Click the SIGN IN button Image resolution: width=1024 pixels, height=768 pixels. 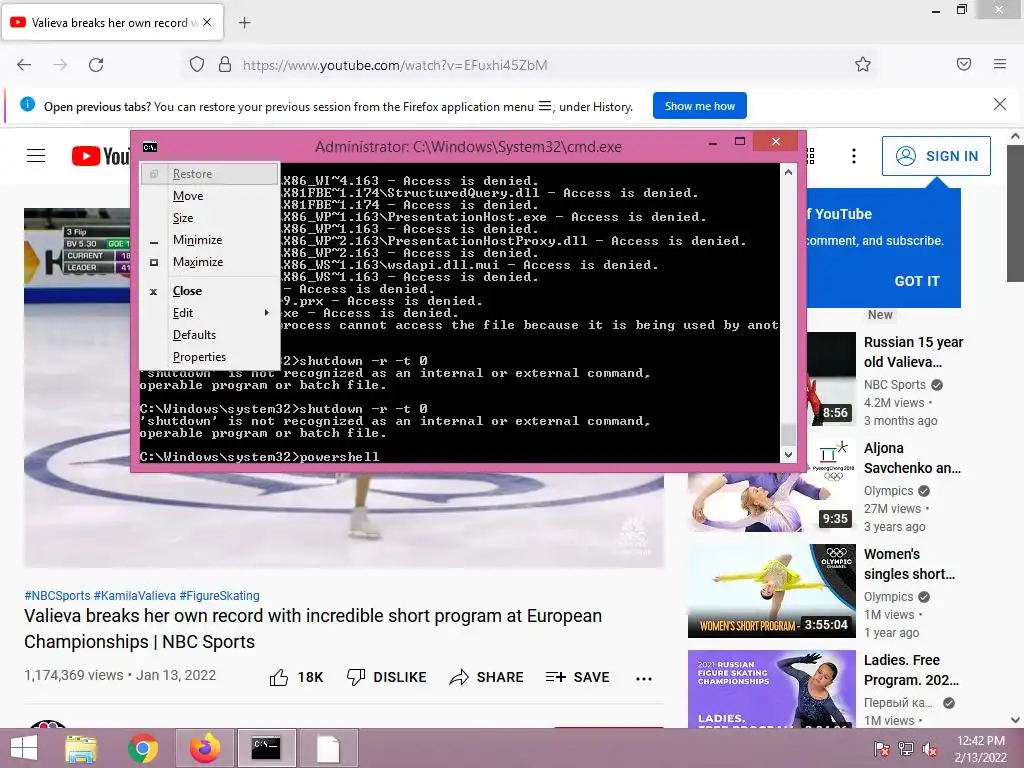pos(936,156)
